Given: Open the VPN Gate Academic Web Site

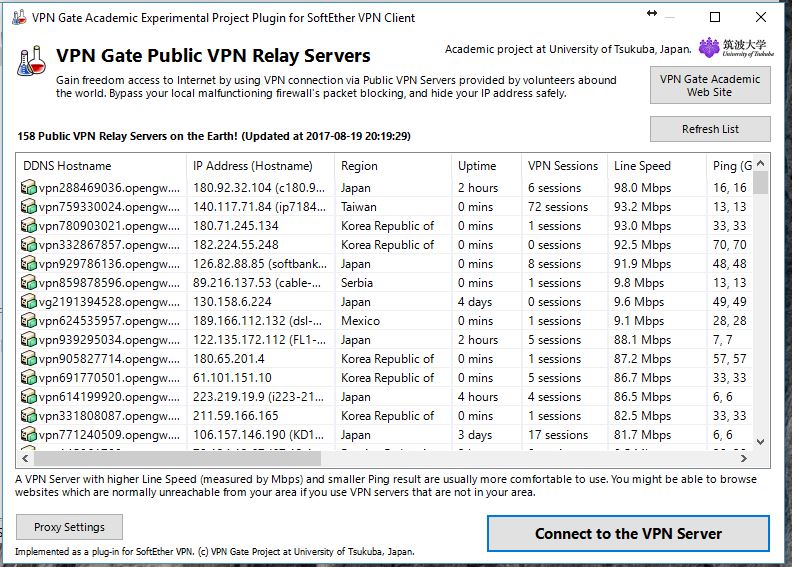Looking at the screenshot, I should (710, 86).
